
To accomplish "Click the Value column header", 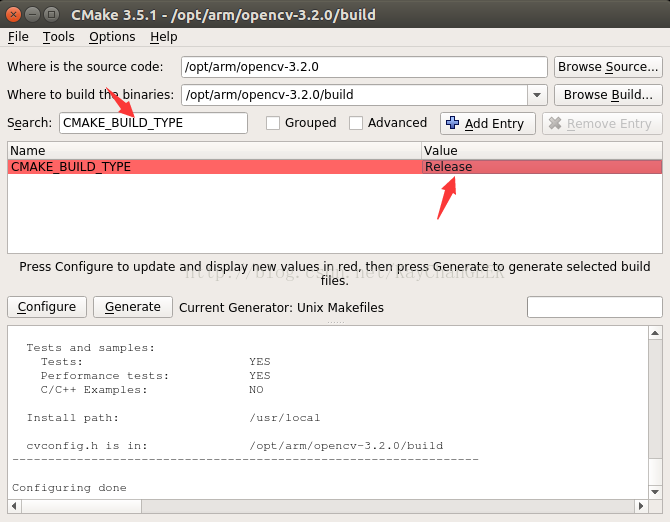I will pos(542,151).
